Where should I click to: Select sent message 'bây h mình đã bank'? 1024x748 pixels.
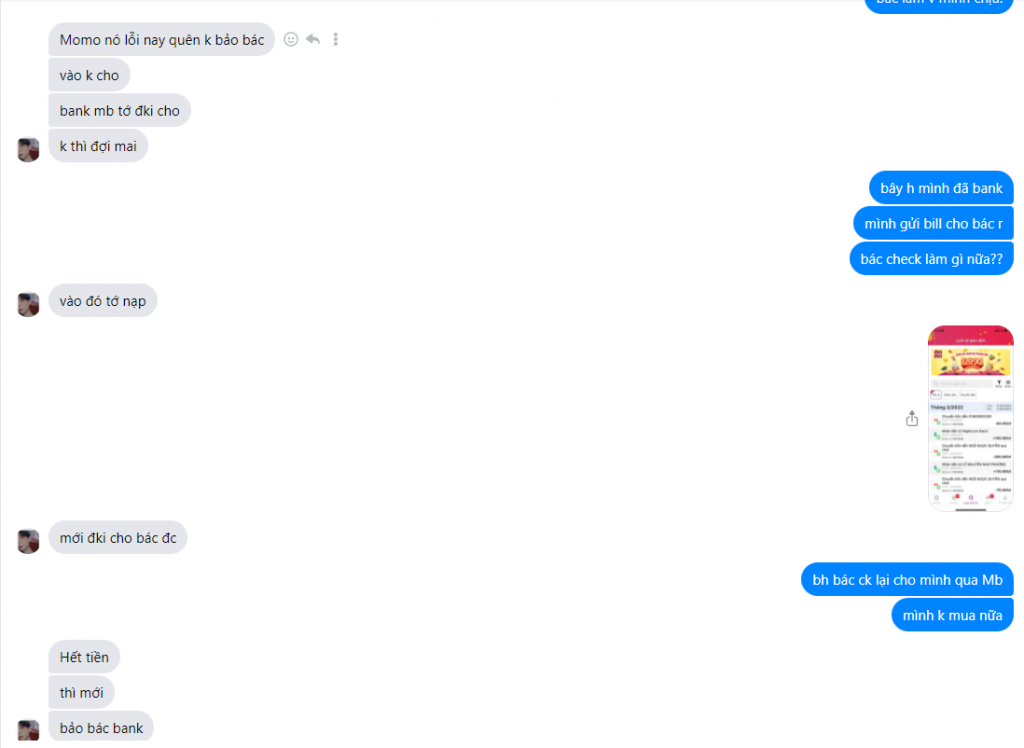pos(941,188)
